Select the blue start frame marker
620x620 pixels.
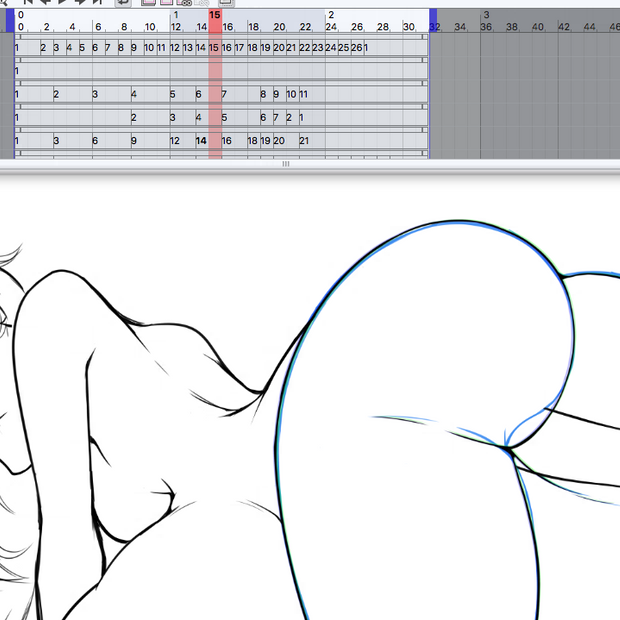tap(10, 21)
